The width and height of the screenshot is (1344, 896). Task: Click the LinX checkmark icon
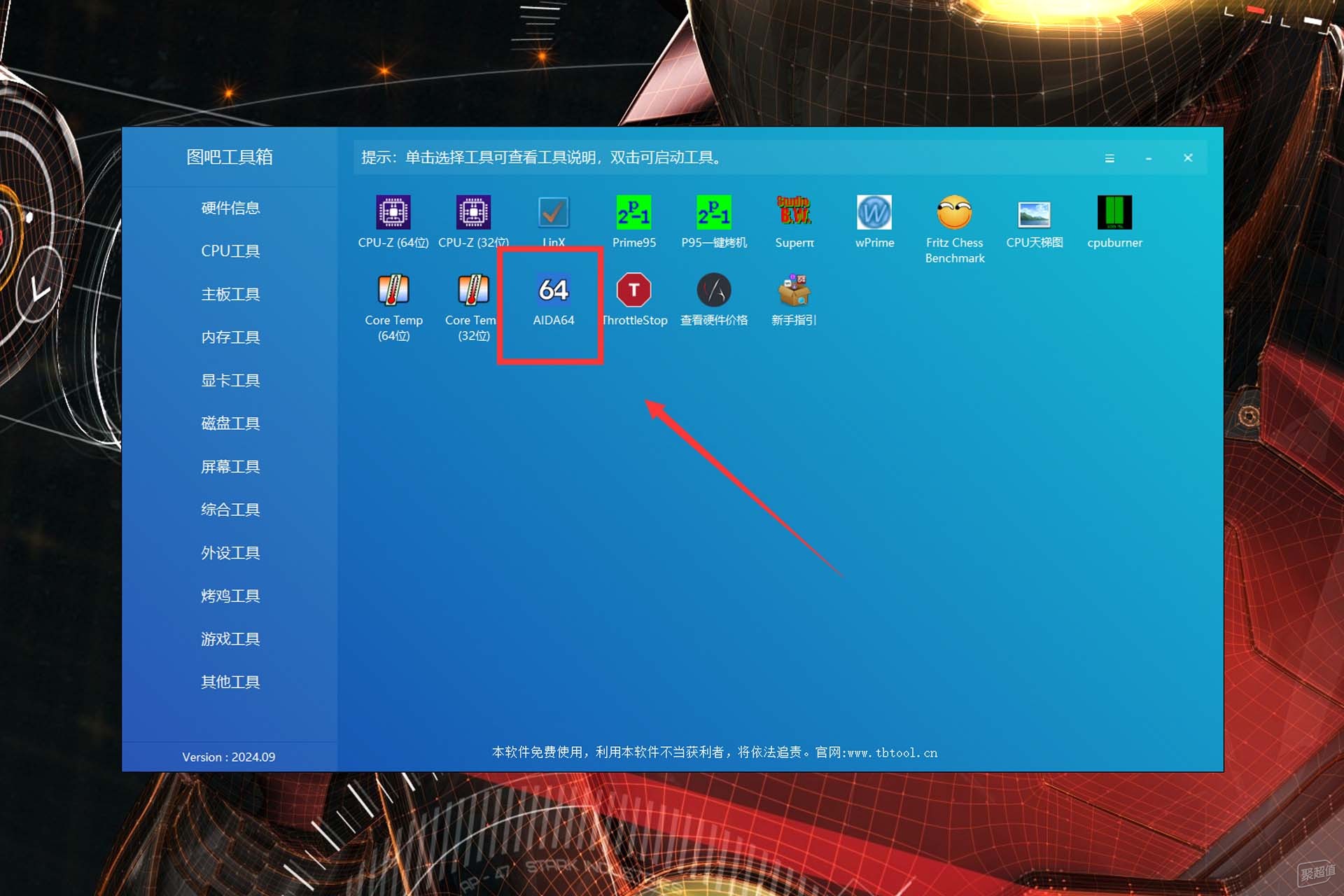(553, 212)
